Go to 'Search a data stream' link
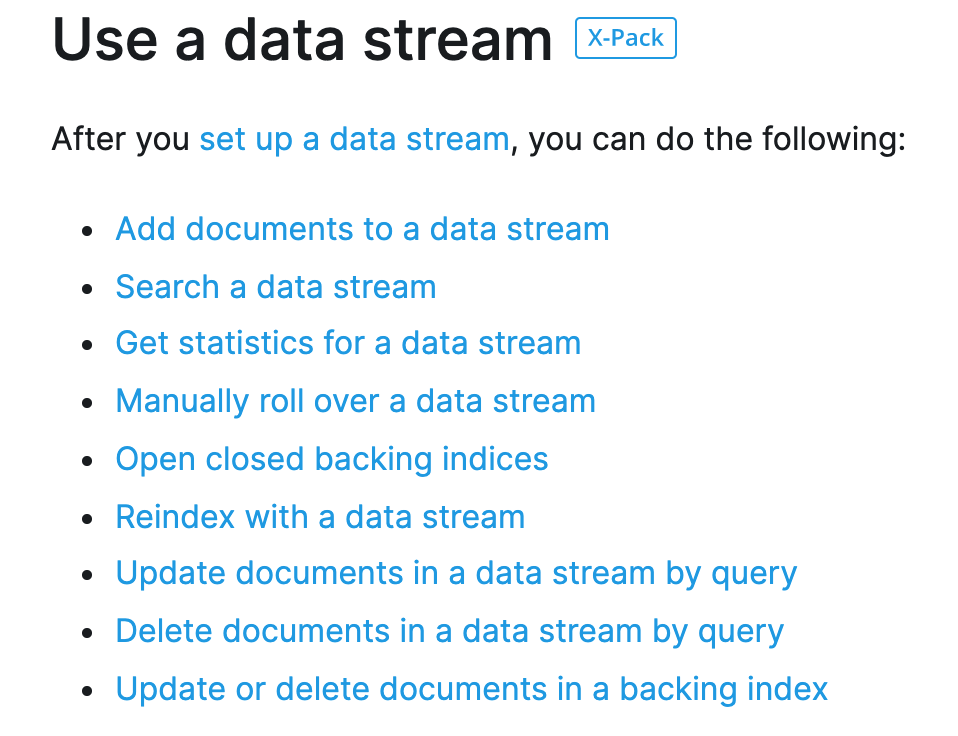The image size is (958, 736). (276, 286)
